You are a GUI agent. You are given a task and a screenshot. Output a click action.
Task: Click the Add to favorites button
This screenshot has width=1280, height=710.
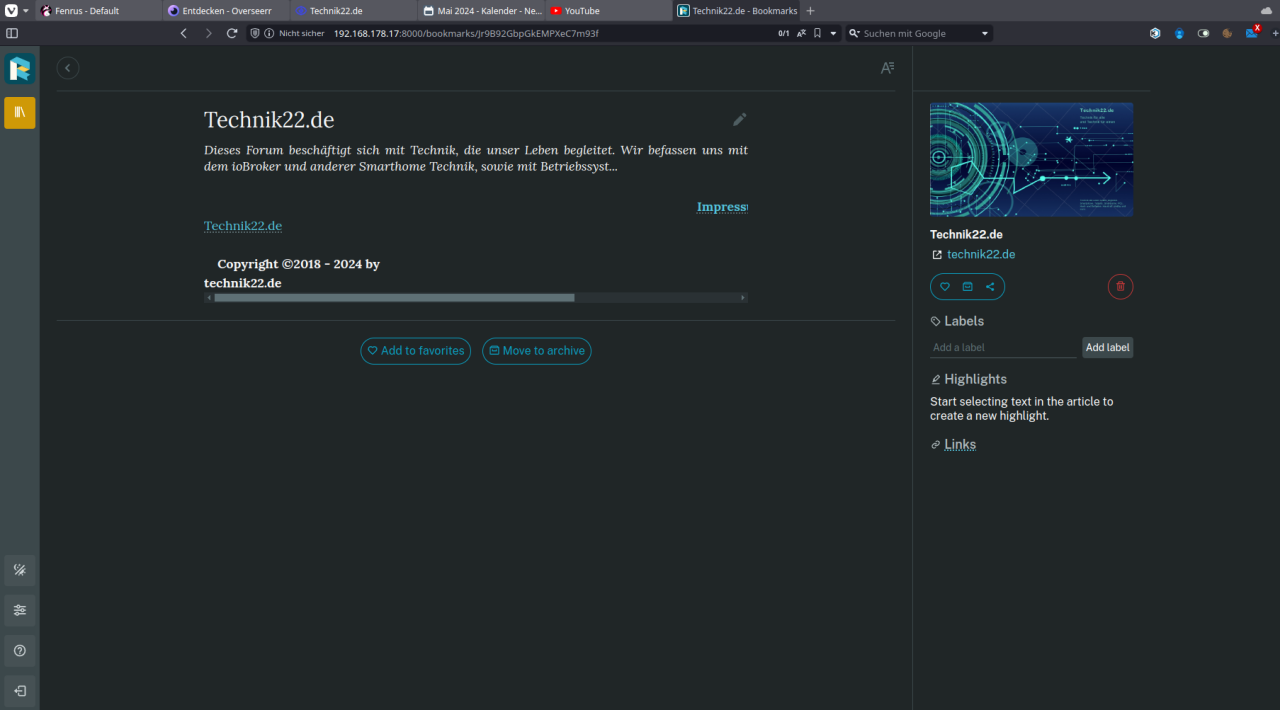click(x=416, y=351)
